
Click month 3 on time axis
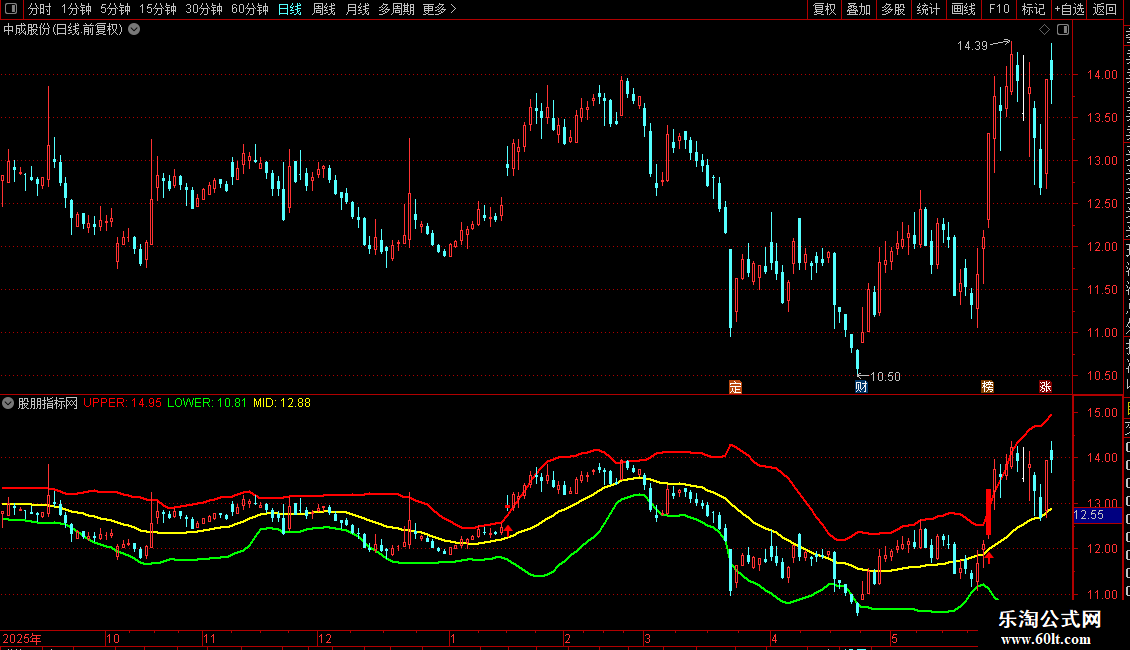(647, 638)
